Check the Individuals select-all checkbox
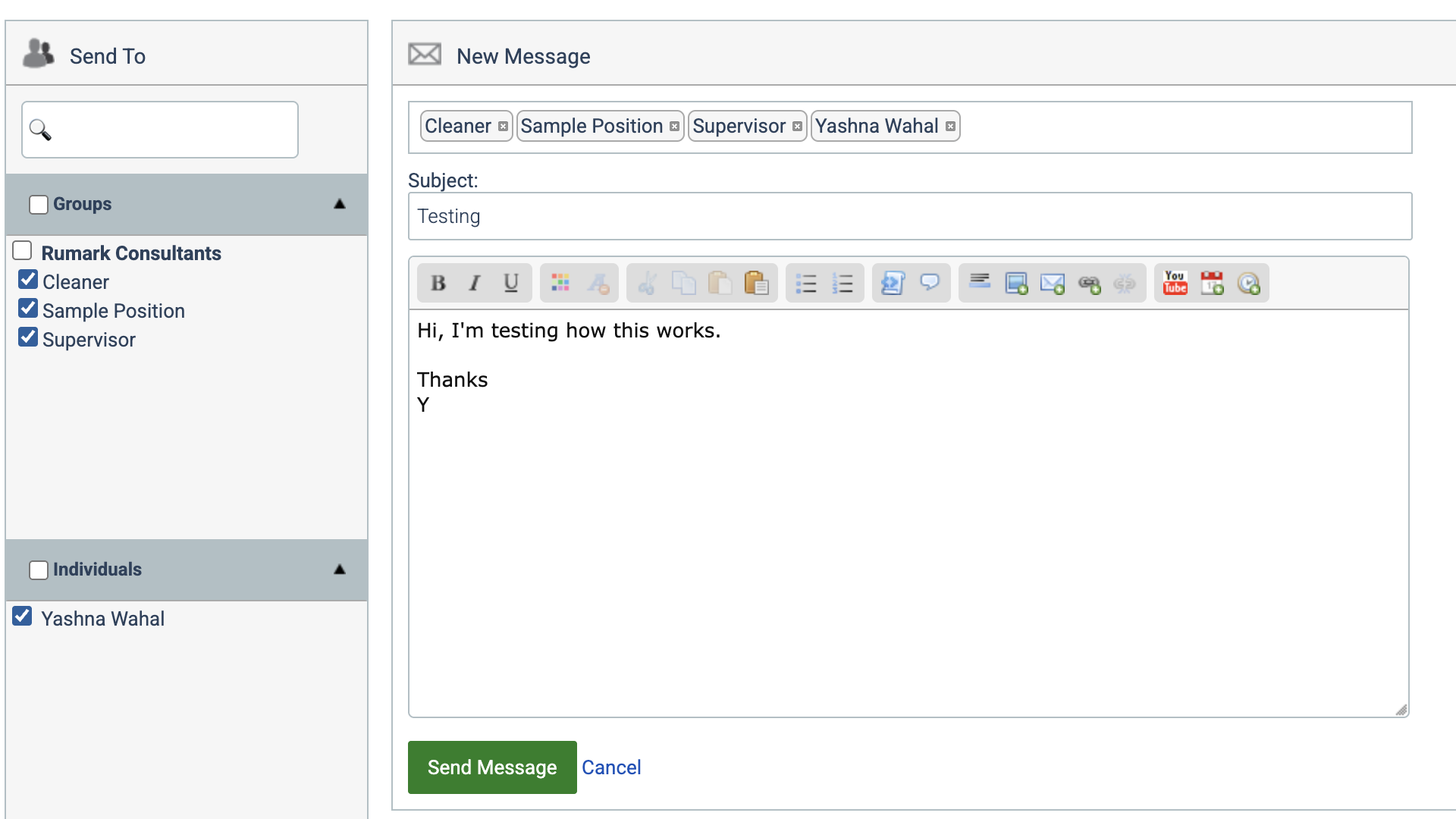Screen dimensions: 1456x819 (39, 570)
